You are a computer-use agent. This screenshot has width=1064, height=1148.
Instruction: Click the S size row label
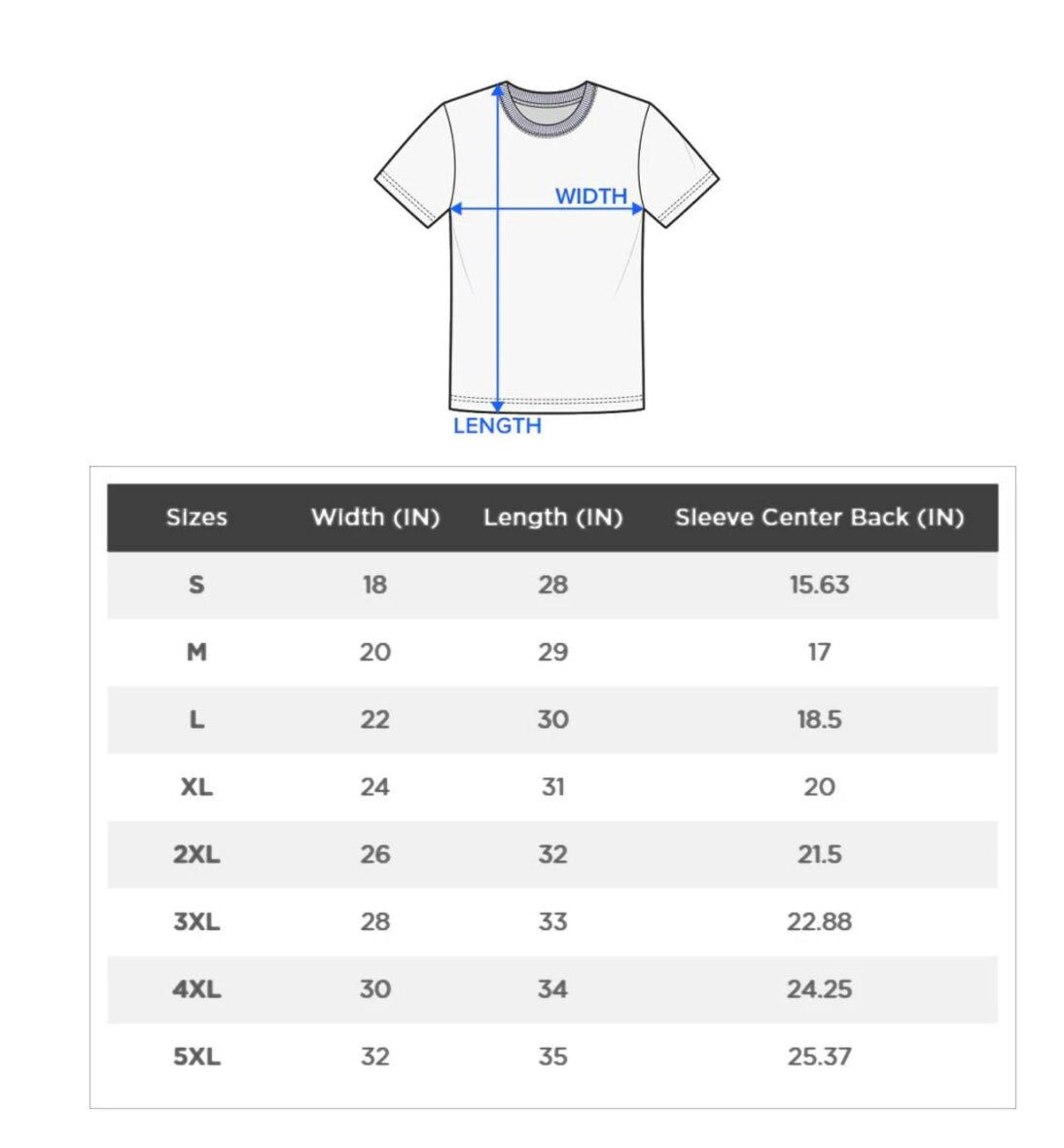pyautogui.click(x=196, y=585)
